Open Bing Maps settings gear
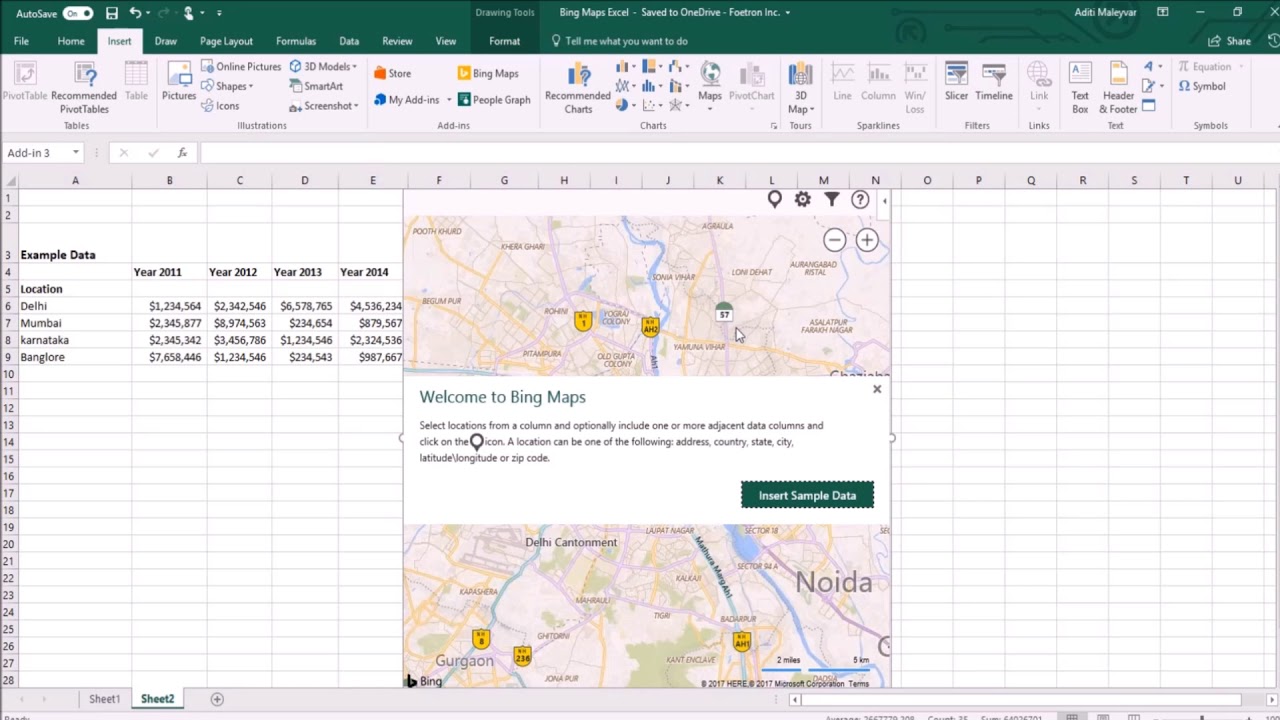 802,200
